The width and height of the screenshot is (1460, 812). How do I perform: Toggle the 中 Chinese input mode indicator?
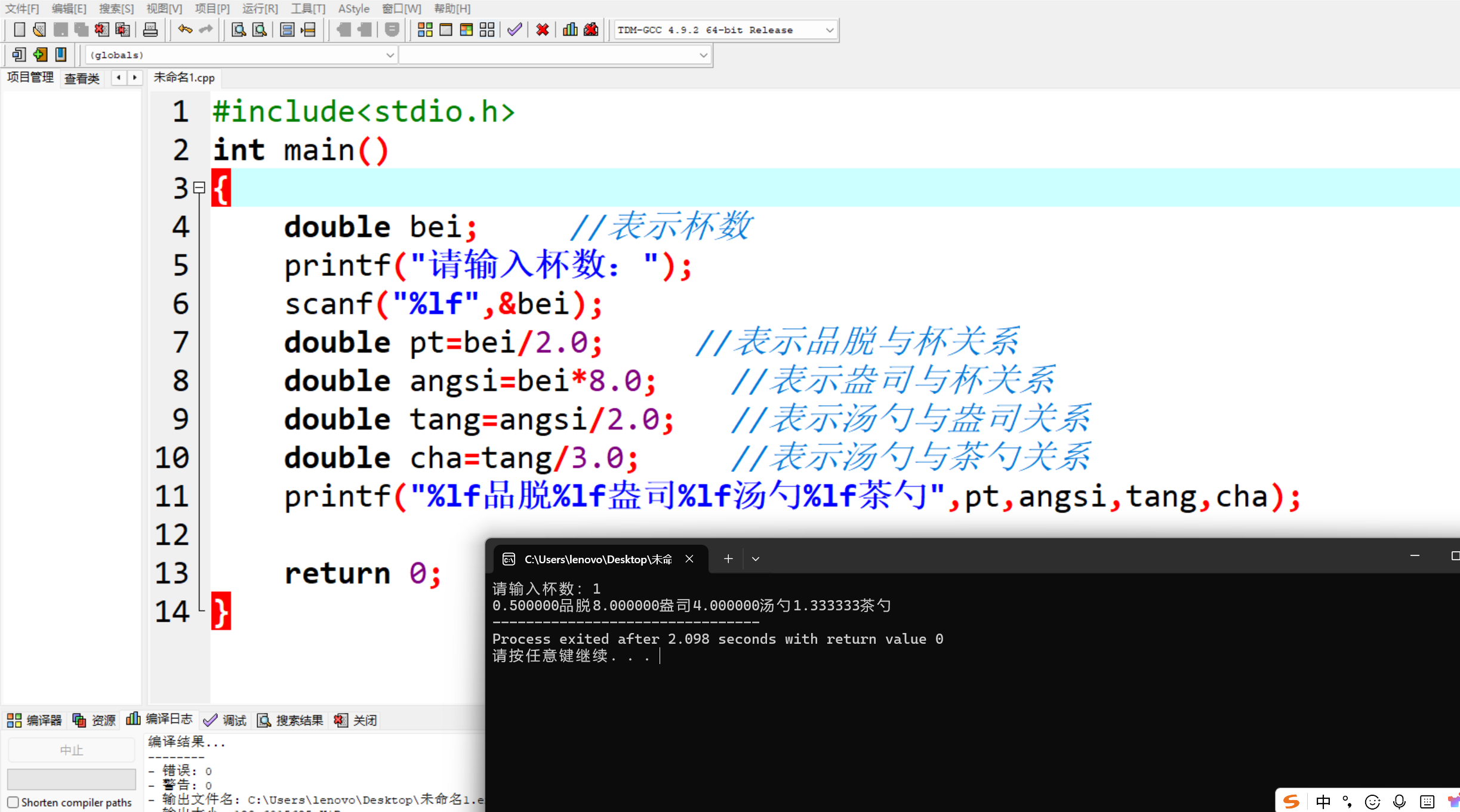click(x=1323, y=801)
